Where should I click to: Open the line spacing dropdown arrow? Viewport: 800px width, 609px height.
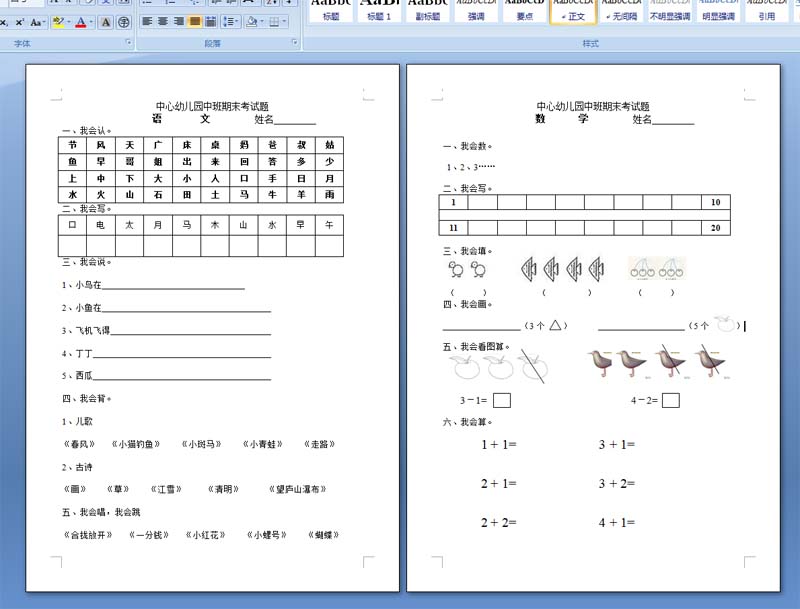[238, 21]
